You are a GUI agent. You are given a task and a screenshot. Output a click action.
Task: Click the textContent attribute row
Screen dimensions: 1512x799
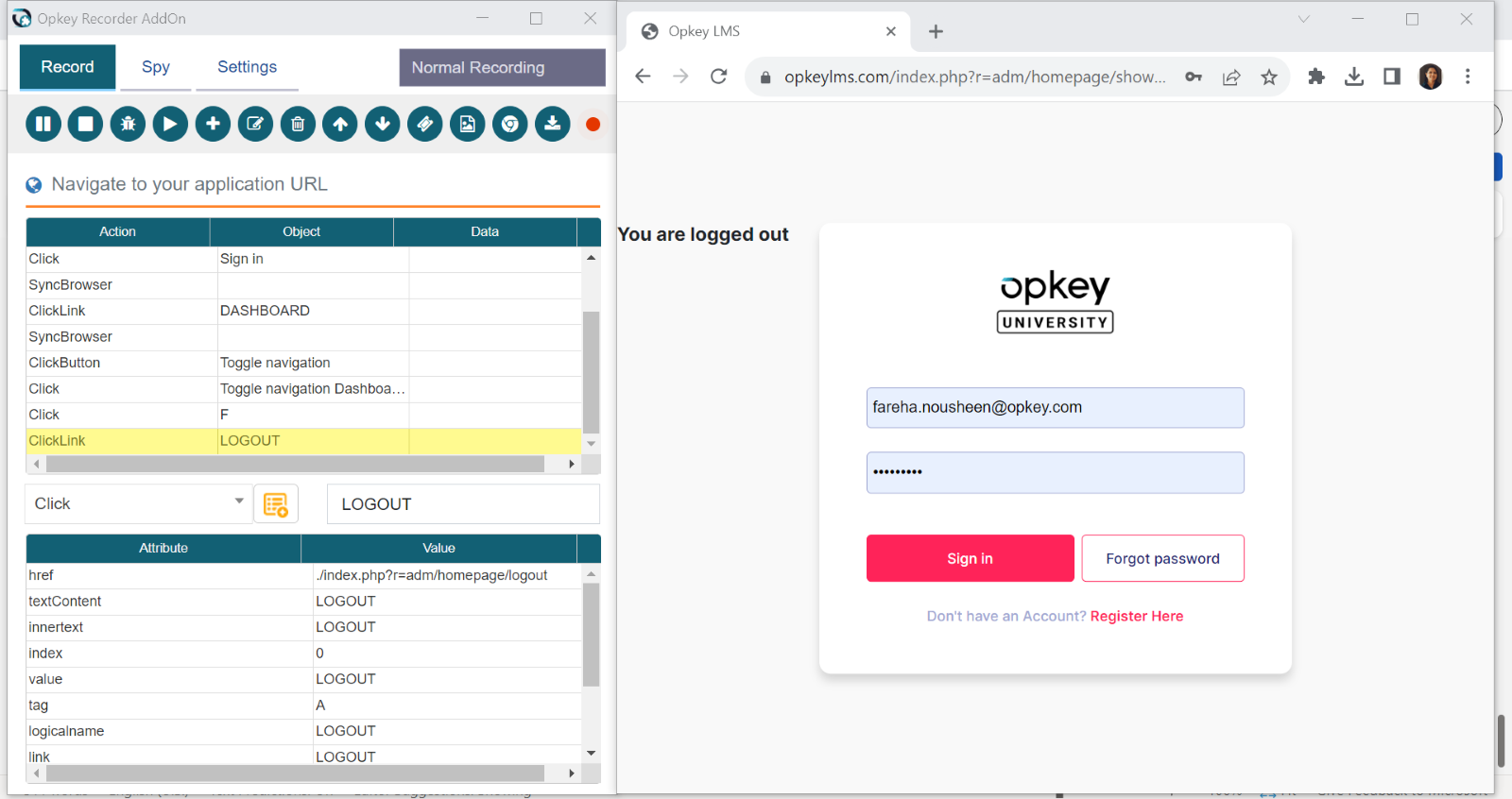click(x=304, y=602)
